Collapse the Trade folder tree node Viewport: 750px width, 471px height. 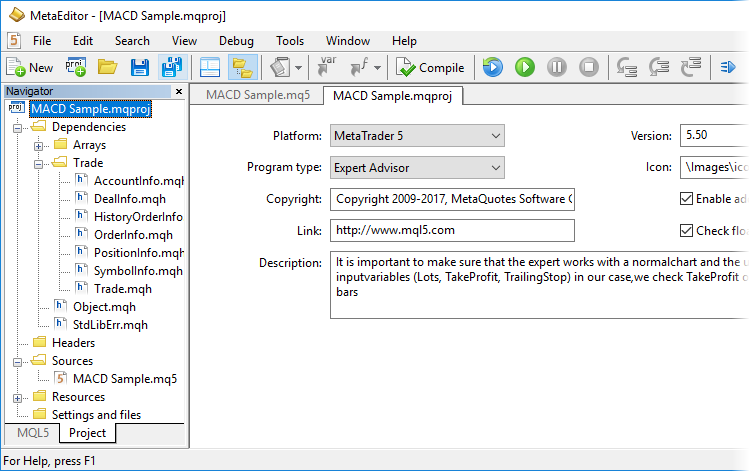[38, 163]
